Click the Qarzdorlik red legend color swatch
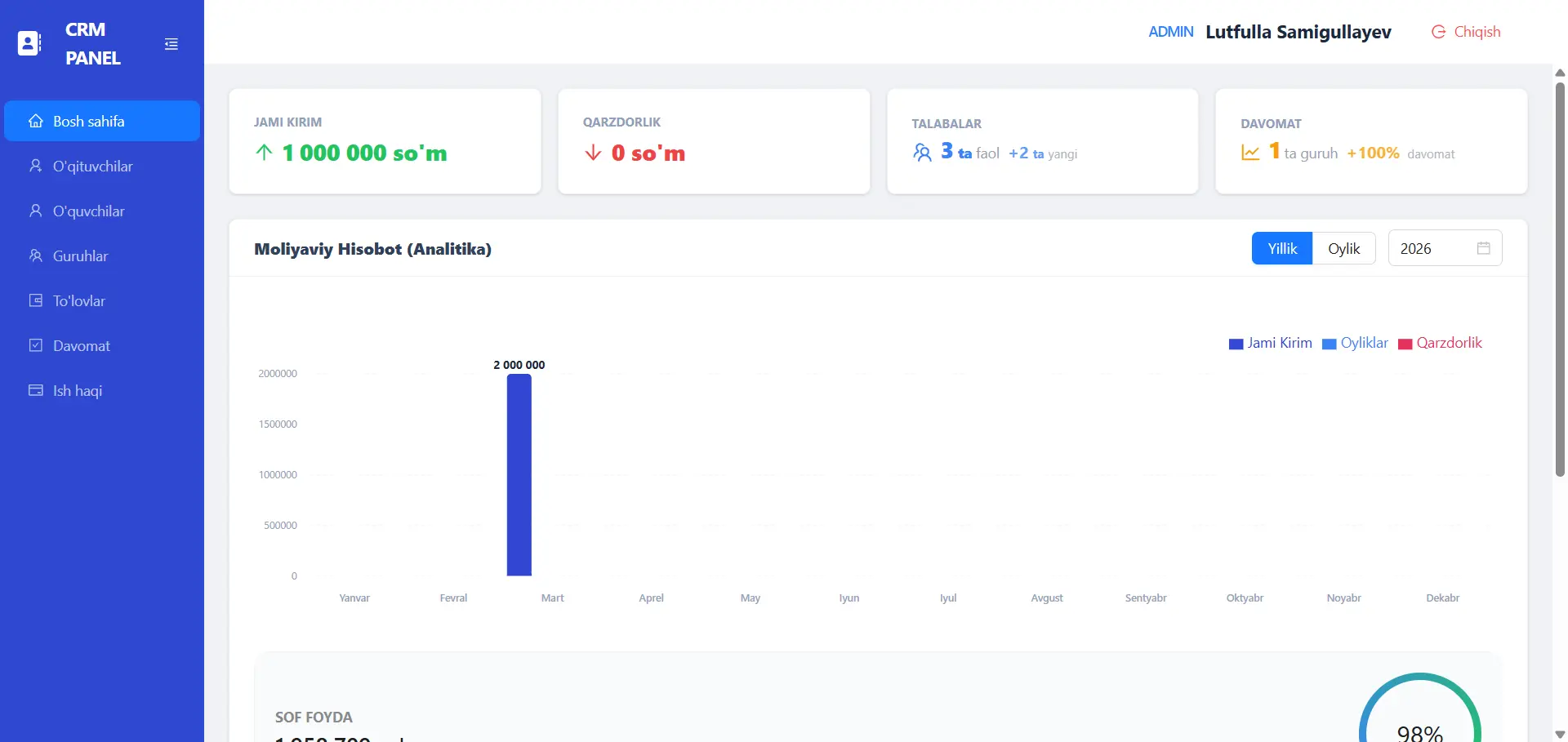Image resolution: width=1568 pixels, height=742 pixels. pyautogui.click(x=1405, y=344)
